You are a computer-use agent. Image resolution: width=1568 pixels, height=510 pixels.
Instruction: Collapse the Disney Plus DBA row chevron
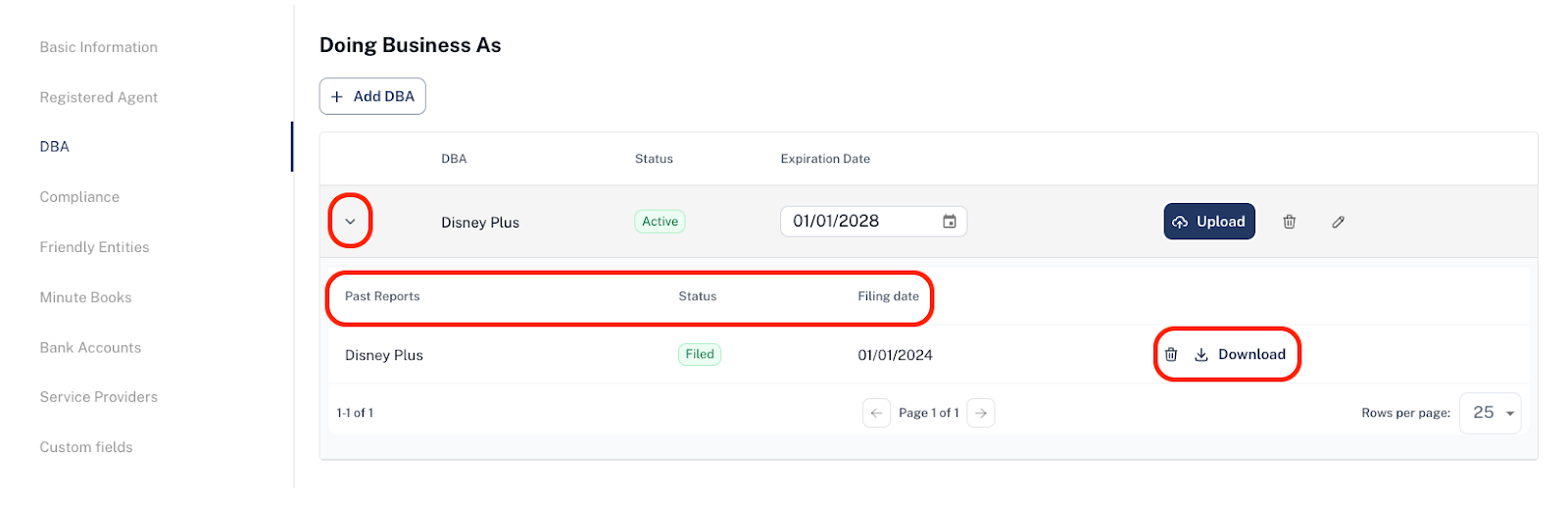[350, 222]
